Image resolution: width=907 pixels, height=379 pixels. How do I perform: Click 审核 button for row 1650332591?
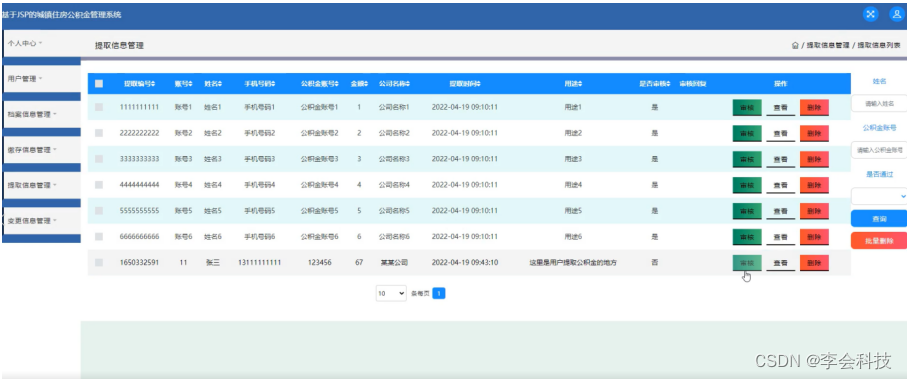(747, 263)
